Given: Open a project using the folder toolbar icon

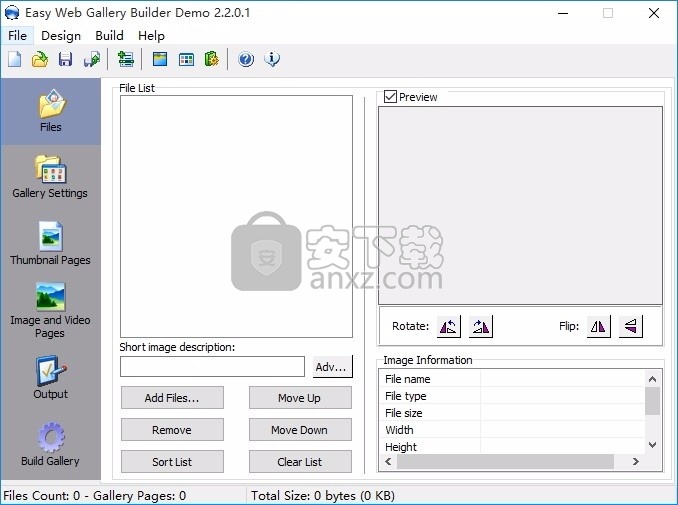Looking at the screenshot, I should 40,59.
